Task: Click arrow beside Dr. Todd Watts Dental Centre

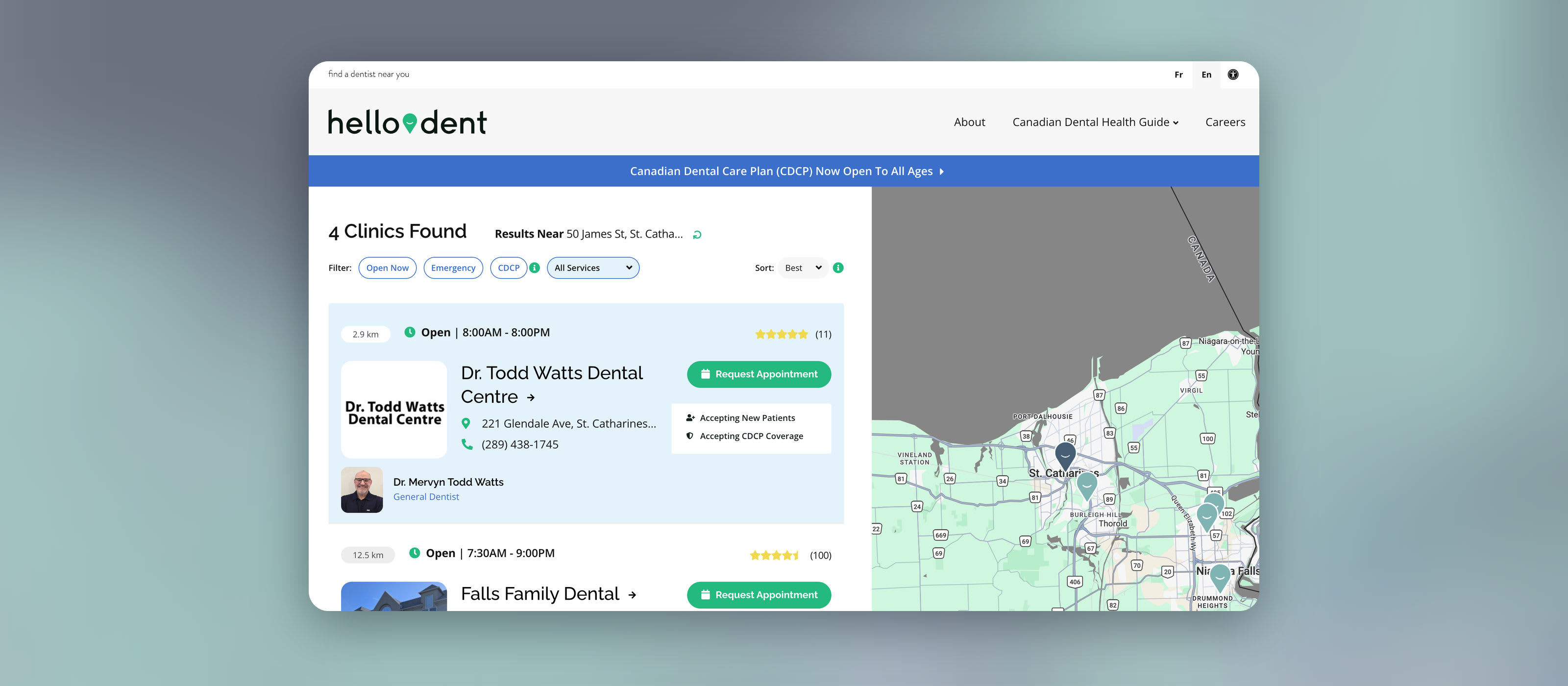Action: (x=531, y=397)
